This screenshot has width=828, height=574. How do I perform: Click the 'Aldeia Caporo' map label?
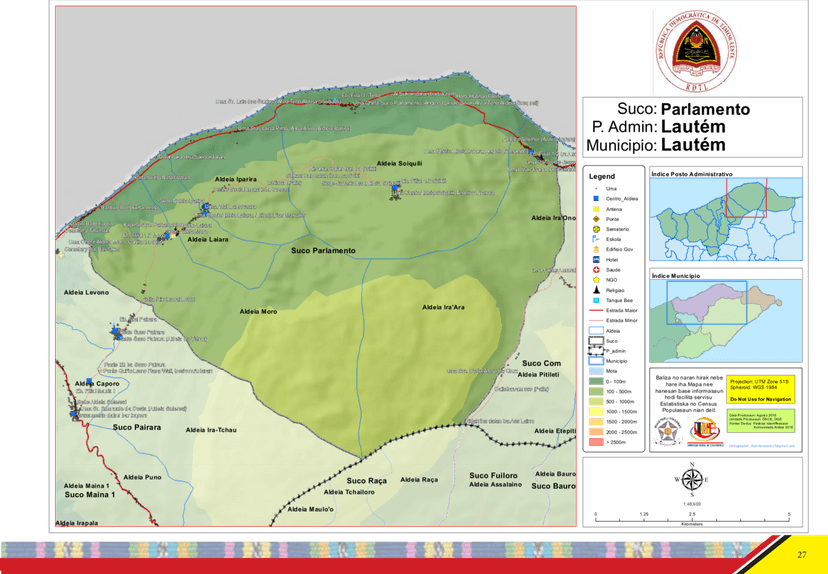[x=97, y=384]
